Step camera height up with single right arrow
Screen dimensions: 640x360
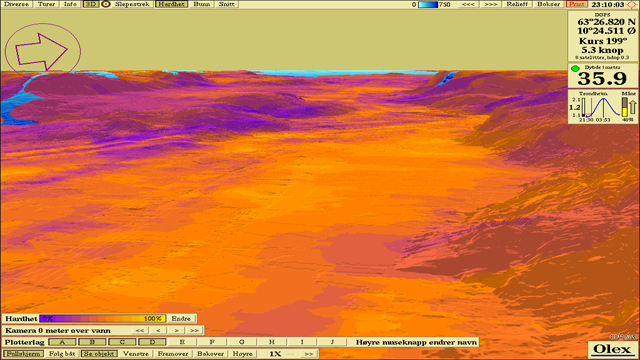pos(176,330)
